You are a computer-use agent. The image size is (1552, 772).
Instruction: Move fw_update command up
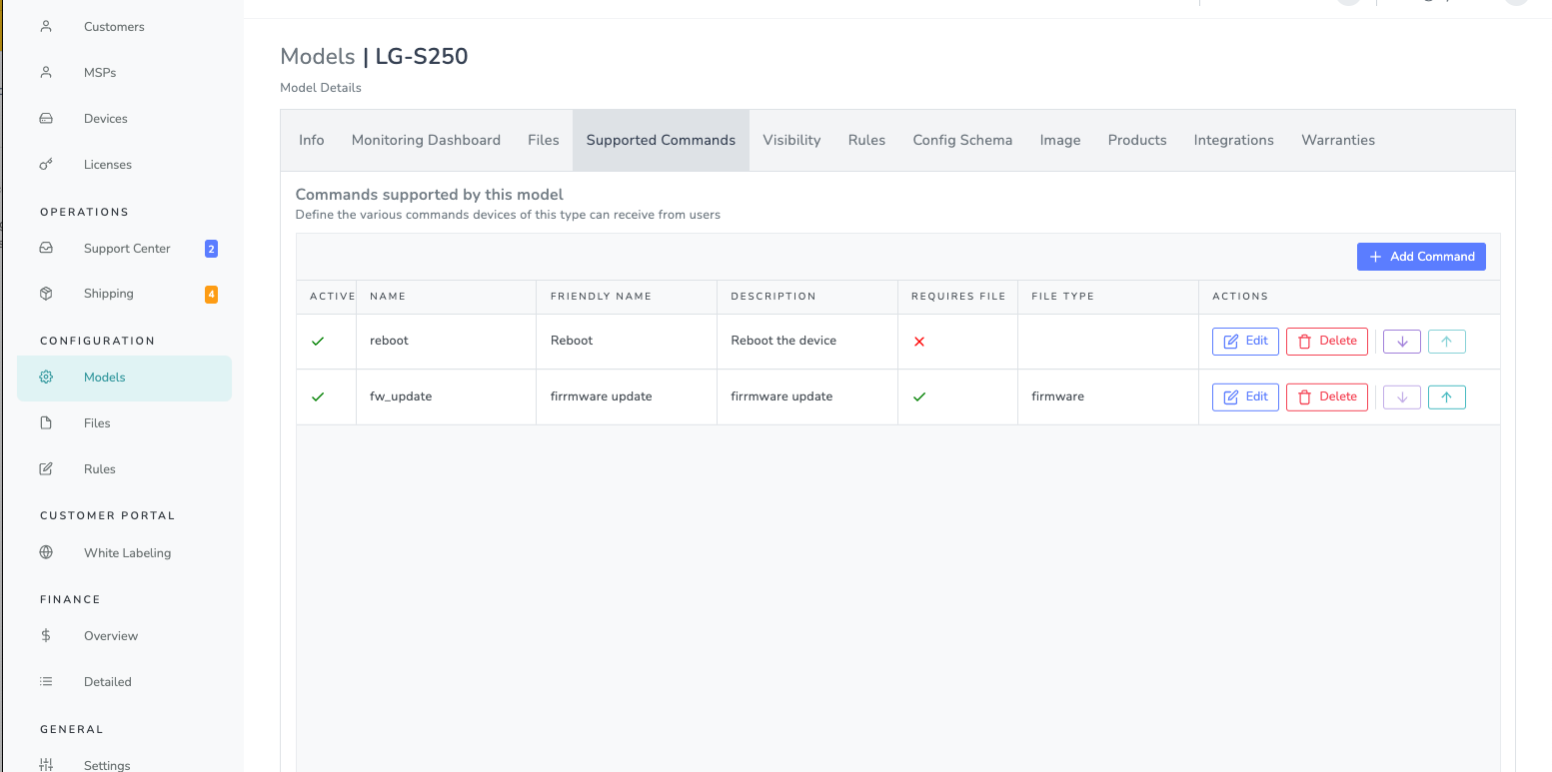tap(1446, 397)
